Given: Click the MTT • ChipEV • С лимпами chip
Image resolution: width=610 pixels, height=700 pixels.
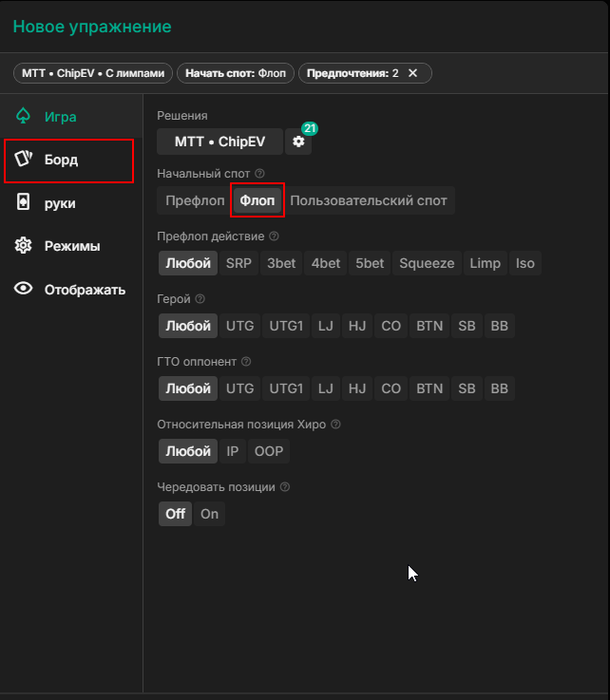Looking at the screenshot, I should [93, 73].
